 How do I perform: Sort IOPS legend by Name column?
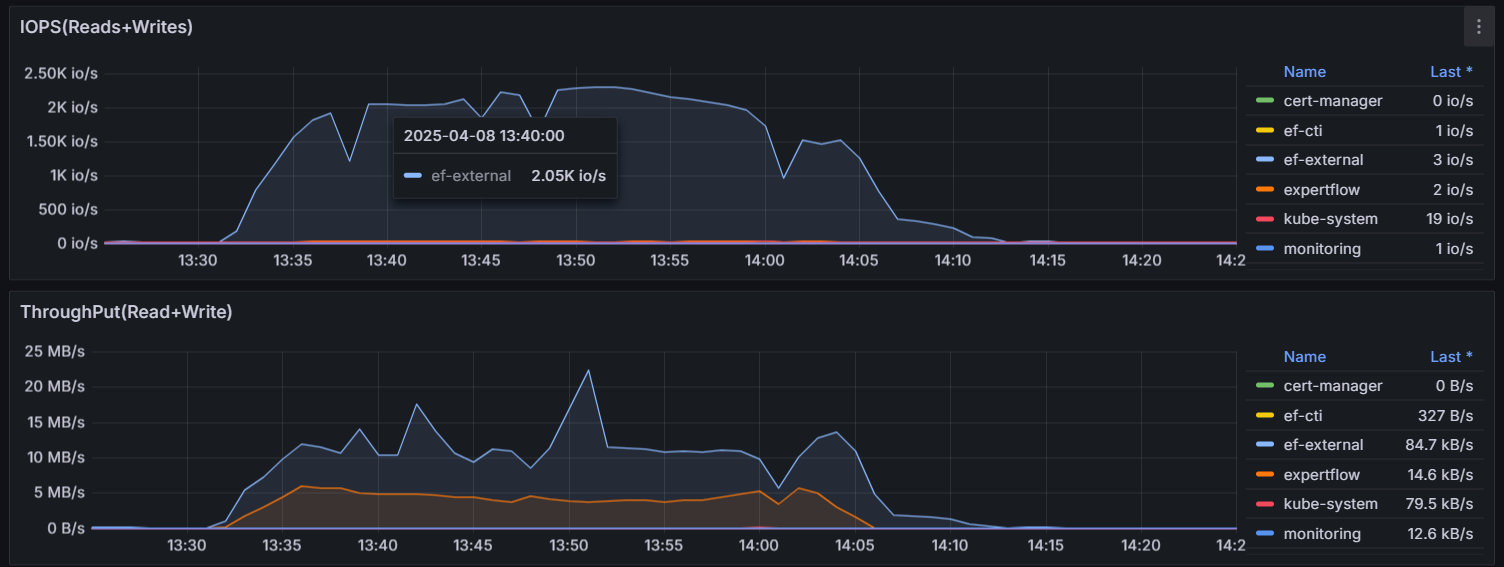coord(1304,72)
